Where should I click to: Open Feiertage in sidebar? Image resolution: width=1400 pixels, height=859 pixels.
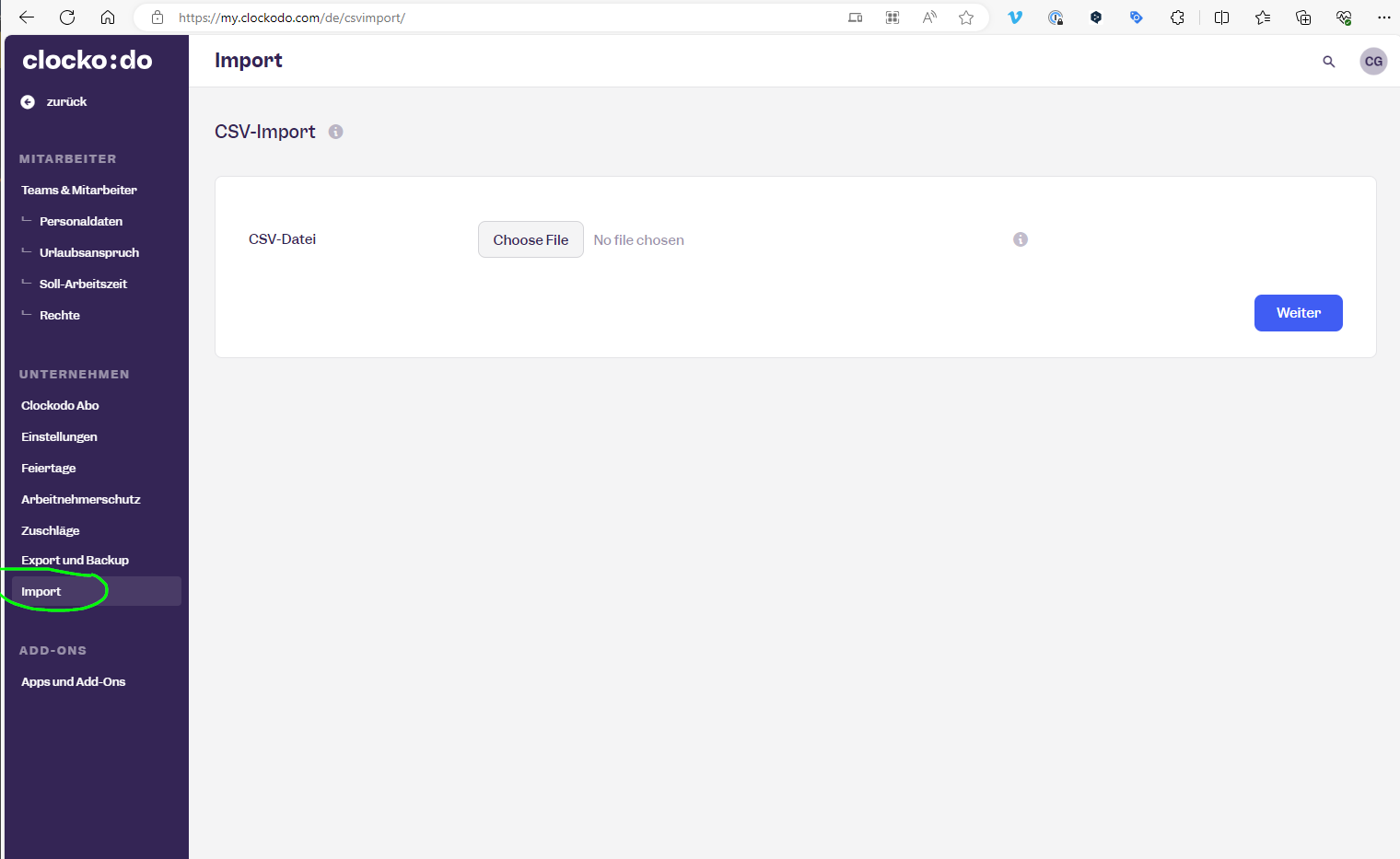click(x=49, y=468)
